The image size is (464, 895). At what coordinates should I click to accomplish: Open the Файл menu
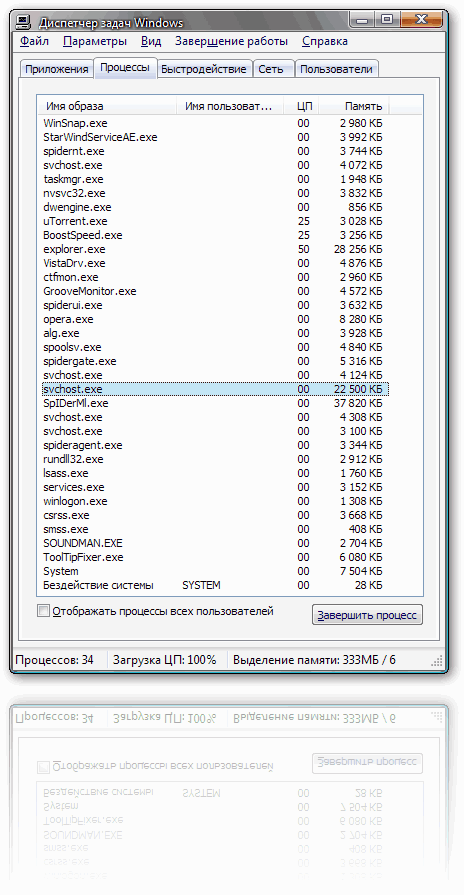(x=34, y=42)
